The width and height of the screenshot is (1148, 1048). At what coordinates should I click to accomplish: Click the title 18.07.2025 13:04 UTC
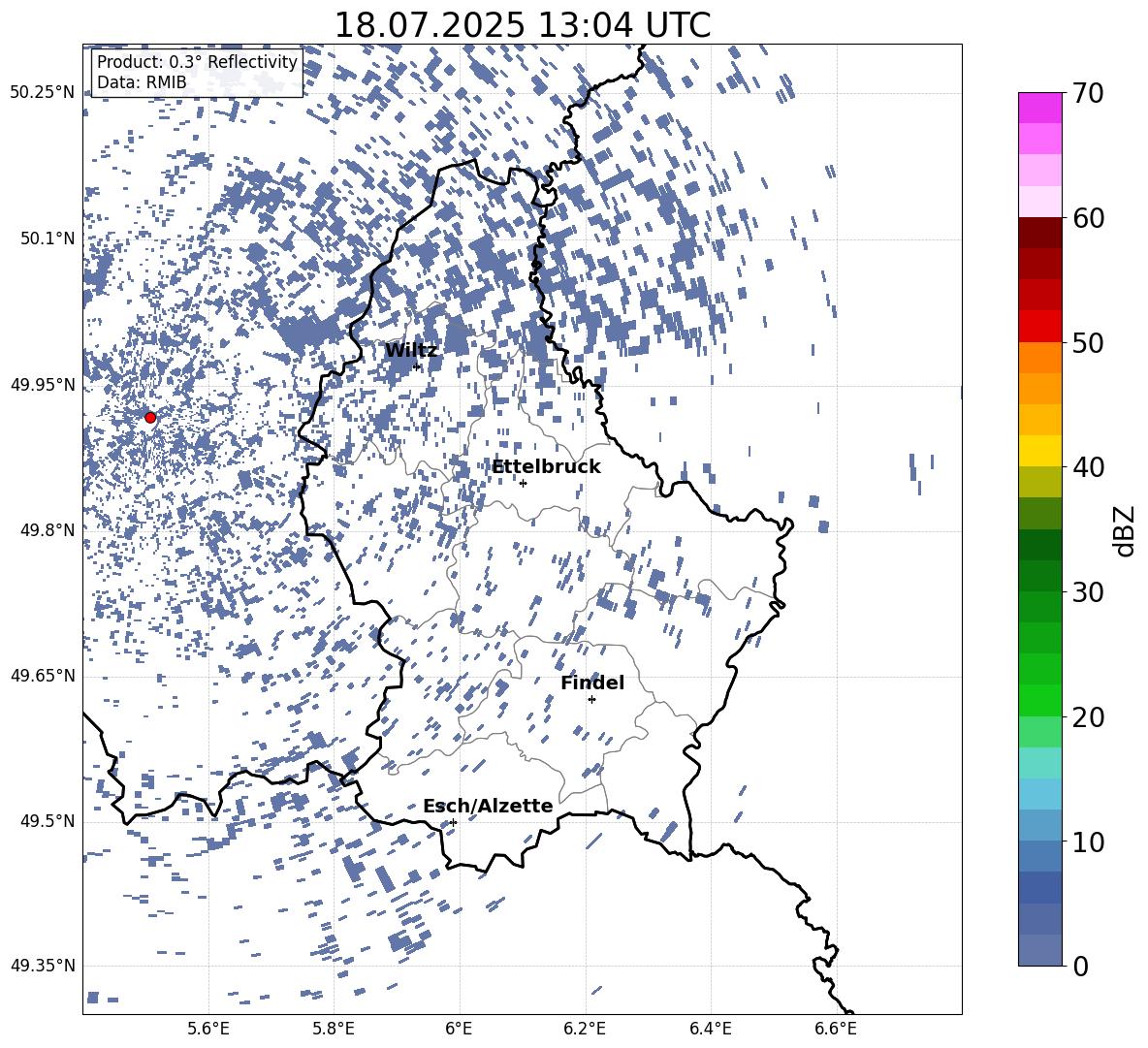[x=522, y=25]
